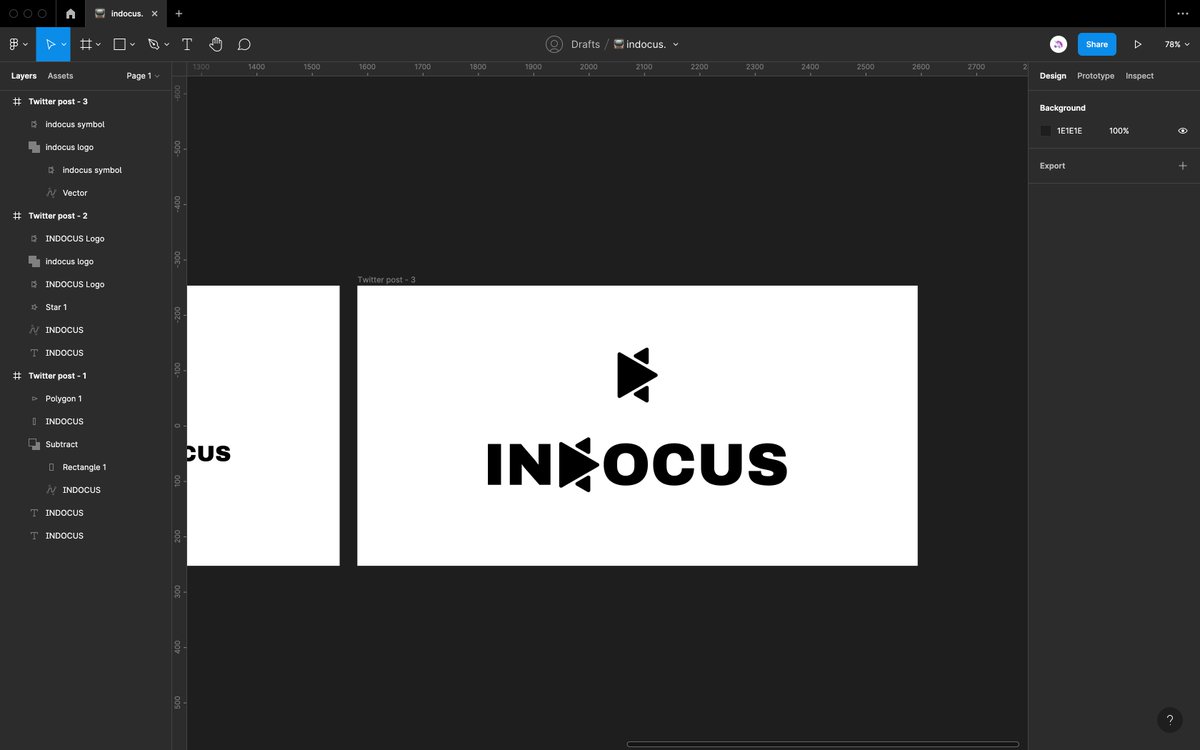Screen dimensions: 1200x750
Task: Click the Share button
Action: [x=1096, y=44]
